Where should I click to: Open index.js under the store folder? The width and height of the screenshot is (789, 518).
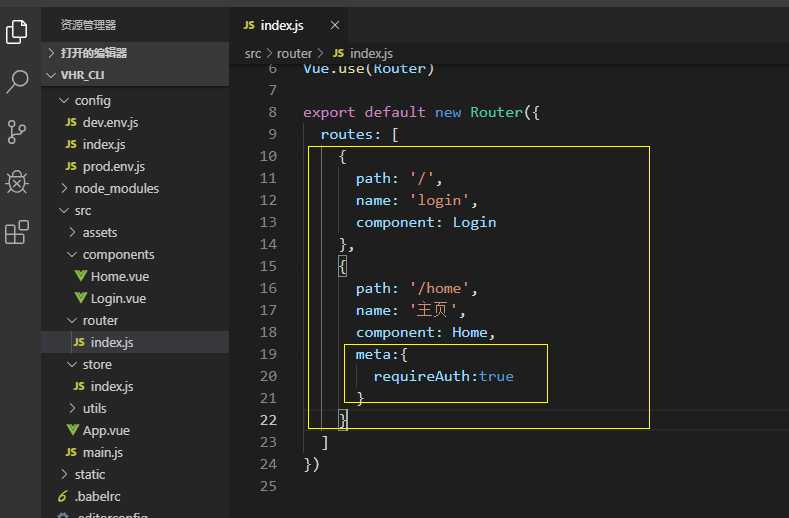[135, 387]
